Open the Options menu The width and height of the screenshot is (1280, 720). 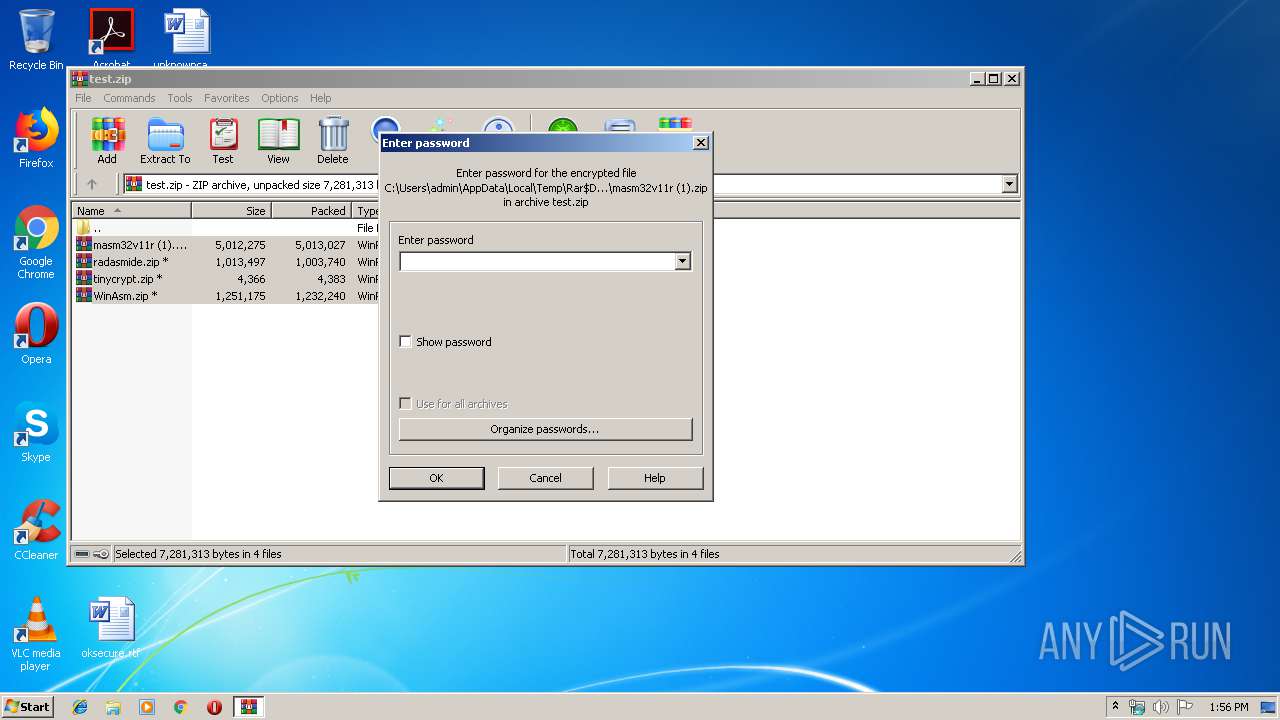[x=280, y=98]
